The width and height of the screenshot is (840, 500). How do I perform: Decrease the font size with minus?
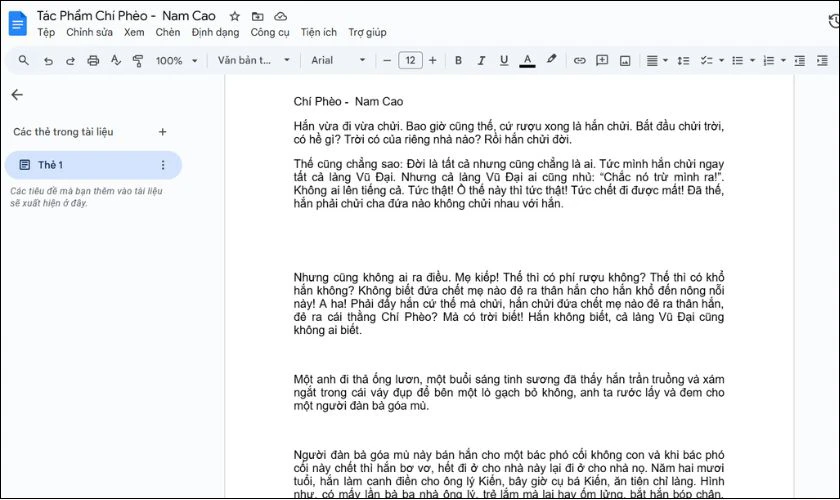(x=387, y=61)
